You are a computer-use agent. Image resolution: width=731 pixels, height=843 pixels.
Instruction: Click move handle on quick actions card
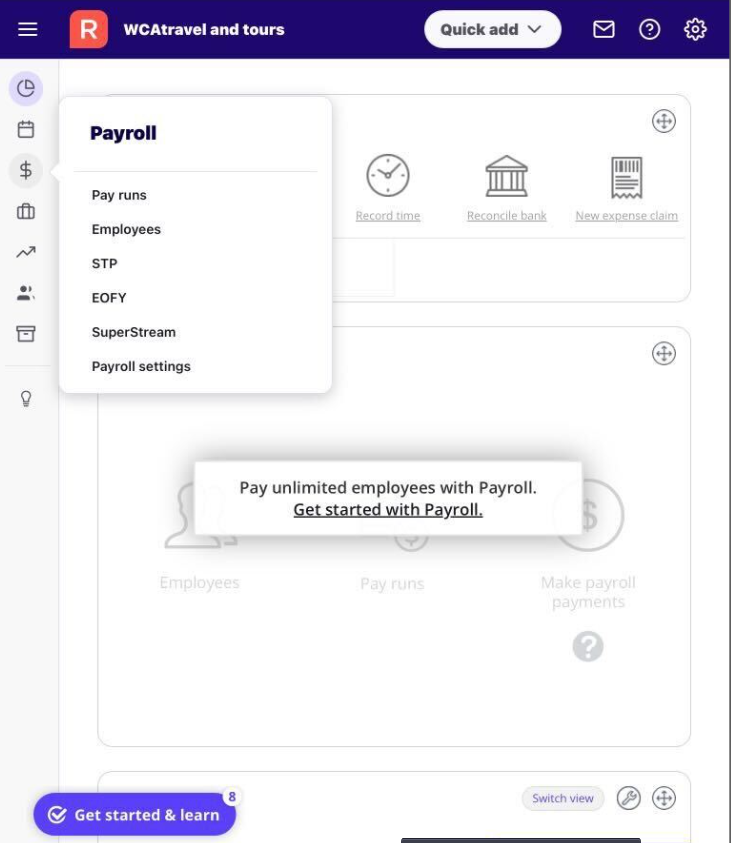(664, 121)
